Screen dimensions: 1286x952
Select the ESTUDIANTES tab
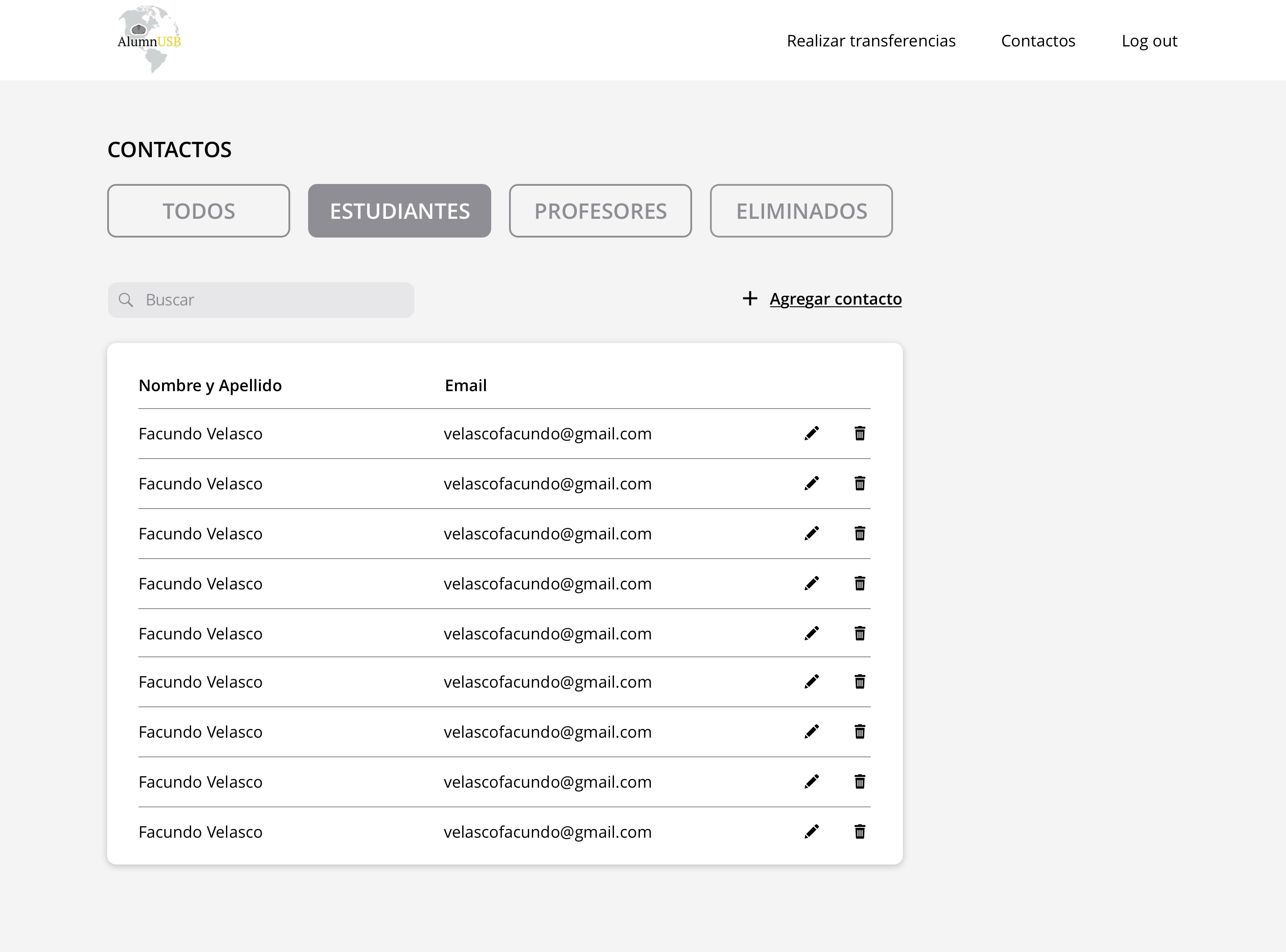tap(399, 211)
